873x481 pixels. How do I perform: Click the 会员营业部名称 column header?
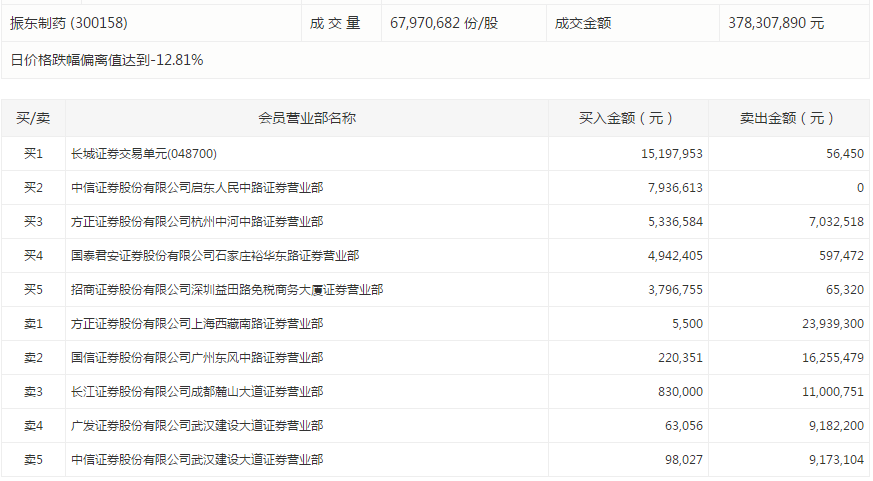(x=307, y=118)
